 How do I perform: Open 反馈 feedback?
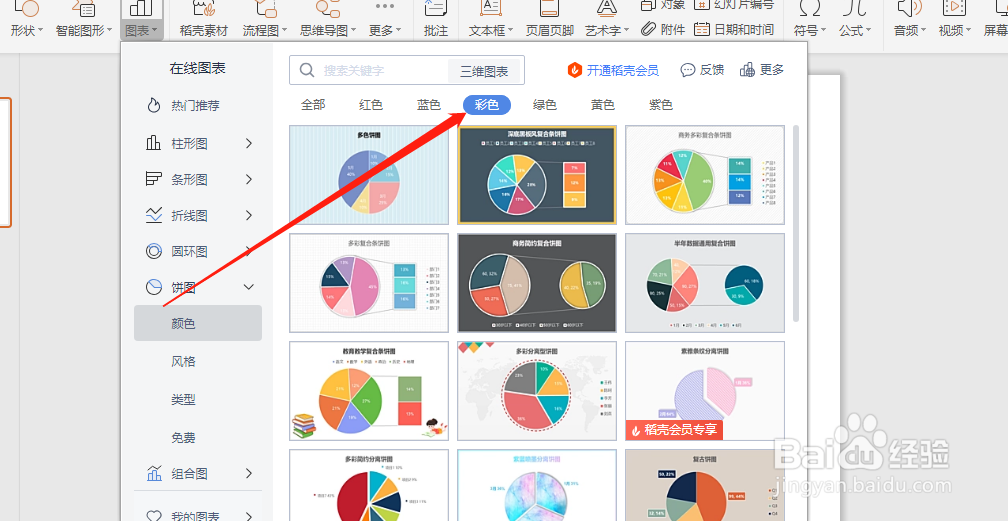click(702, 70)
